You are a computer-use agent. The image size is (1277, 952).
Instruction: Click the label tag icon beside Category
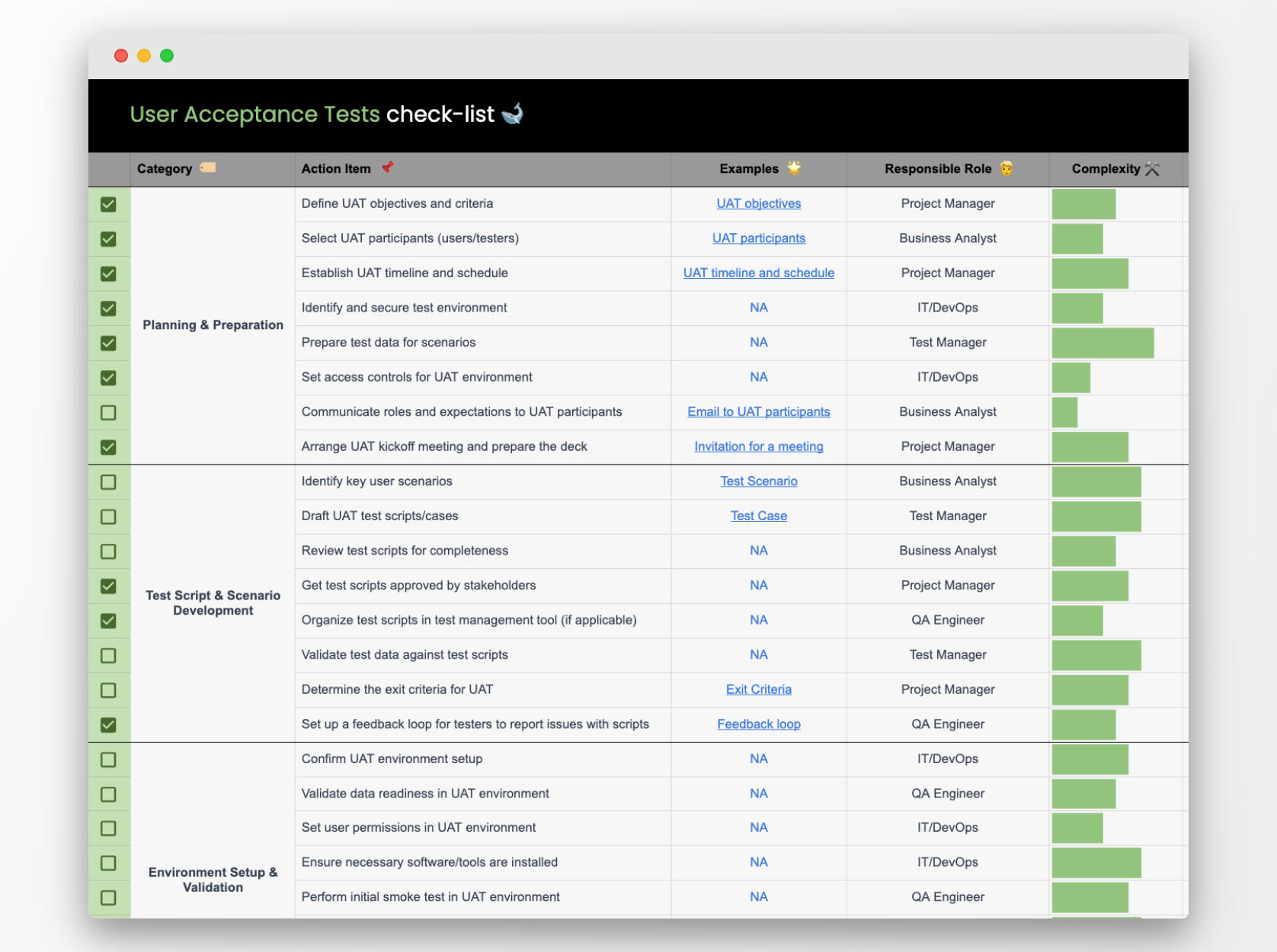click(208, 168)
